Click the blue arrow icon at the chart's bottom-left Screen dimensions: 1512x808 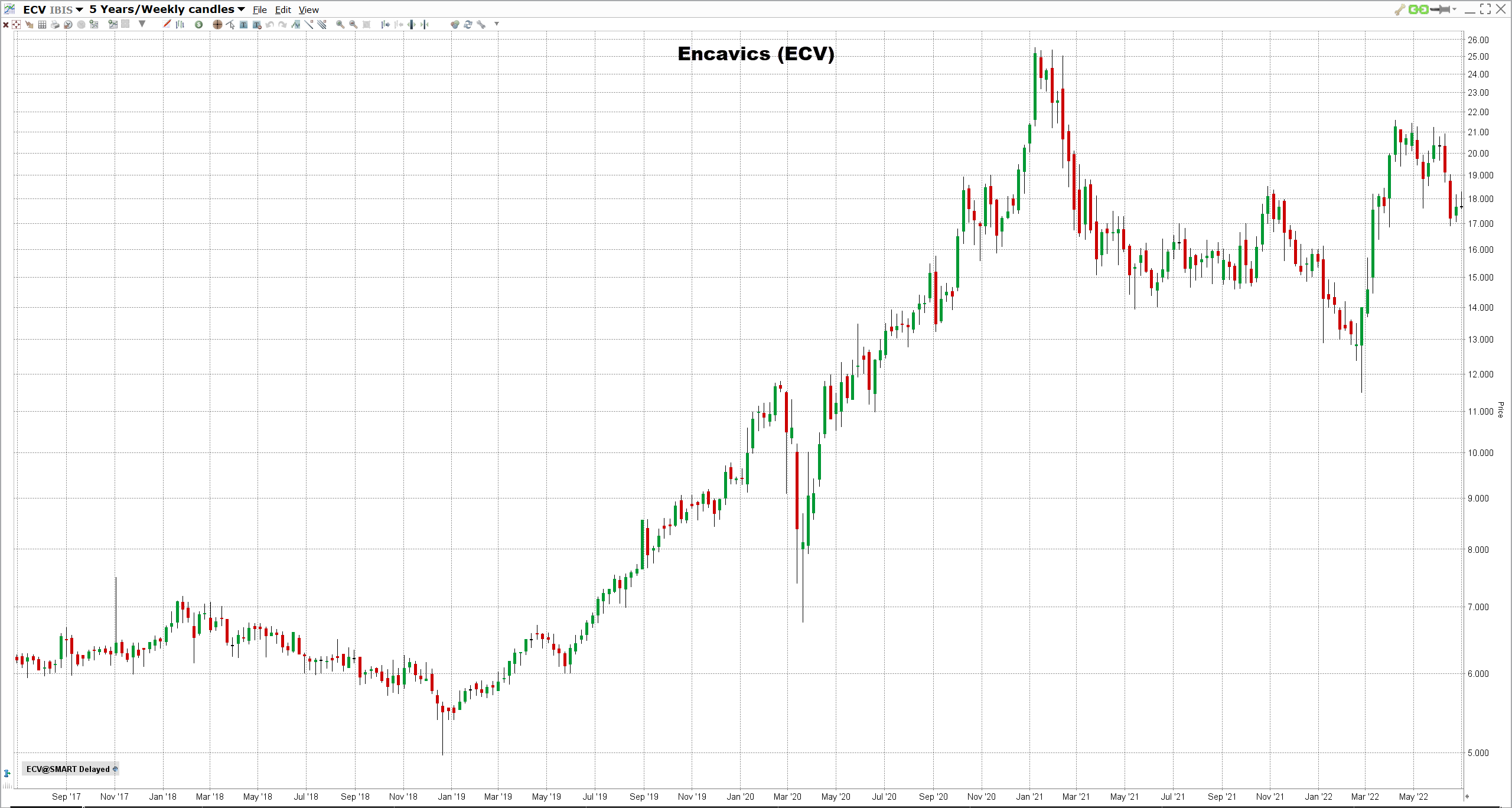7,773
